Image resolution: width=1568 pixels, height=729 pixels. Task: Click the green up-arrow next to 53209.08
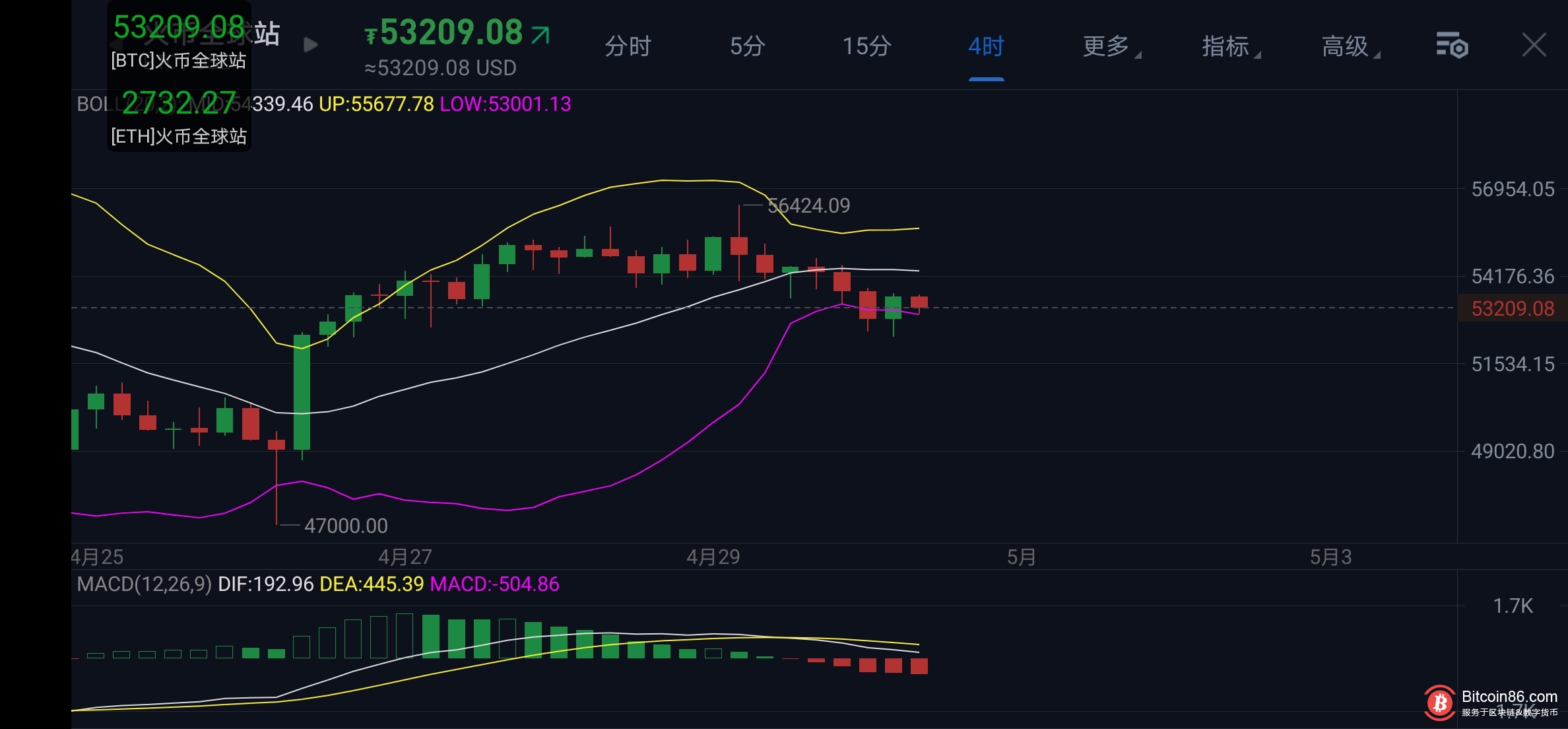540,34
